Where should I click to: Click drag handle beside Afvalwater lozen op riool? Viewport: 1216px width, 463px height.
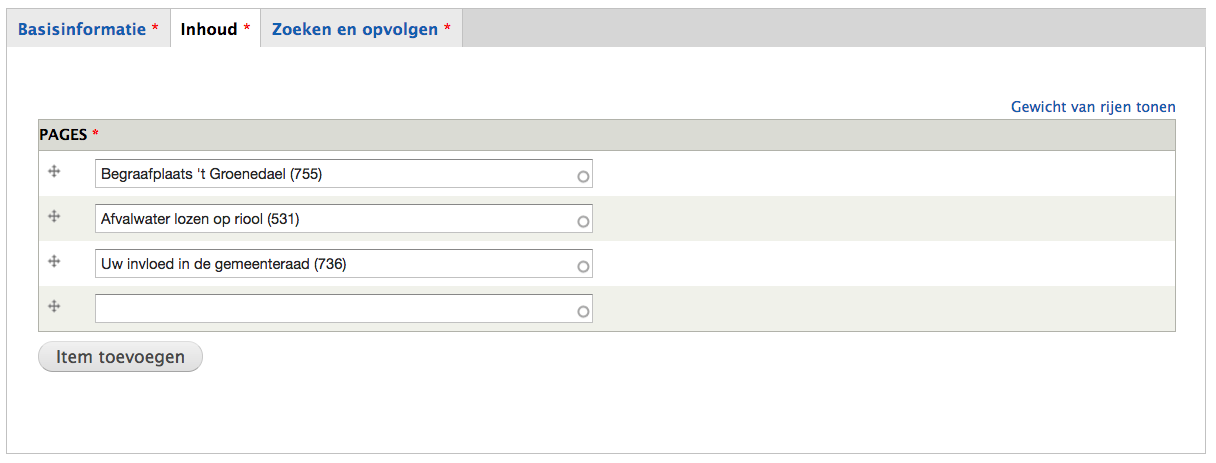(55, 216)
